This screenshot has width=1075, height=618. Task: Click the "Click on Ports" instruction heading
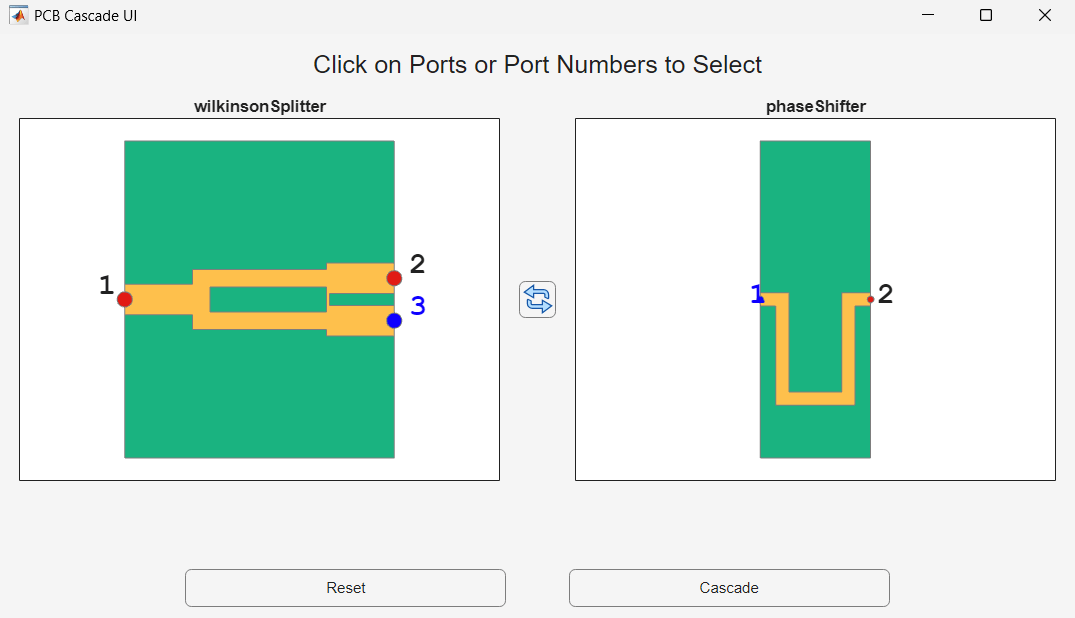[537, 65]
